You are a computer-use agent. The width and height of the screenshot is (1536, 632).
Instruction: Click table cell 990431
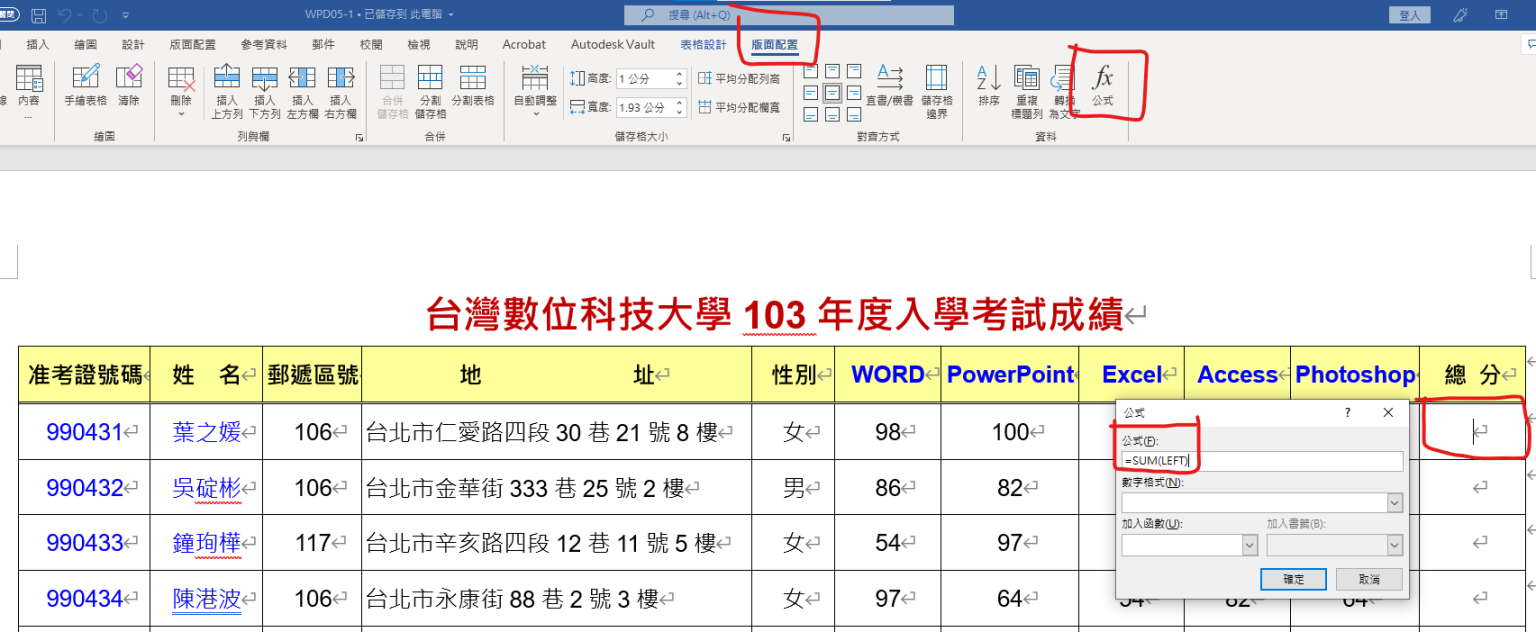[84, 432]
